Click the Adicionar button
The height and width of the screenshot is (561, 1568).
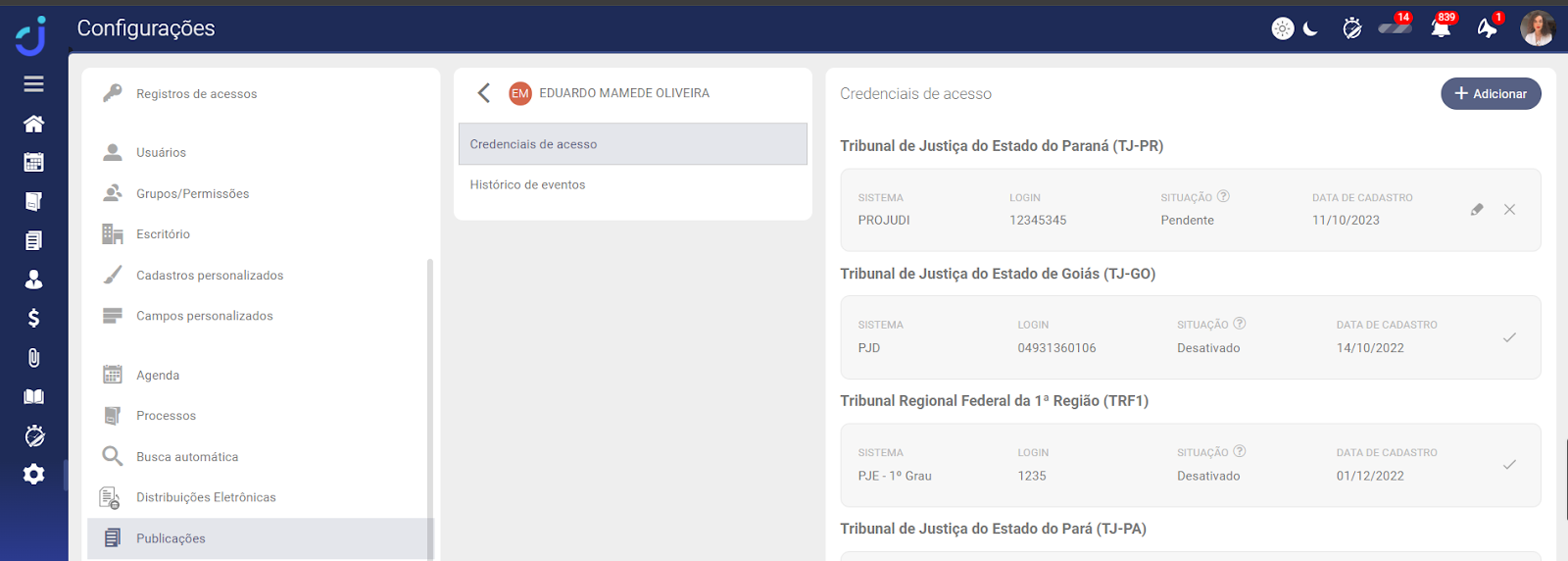pyautogui.click(x=1490, y=93)
